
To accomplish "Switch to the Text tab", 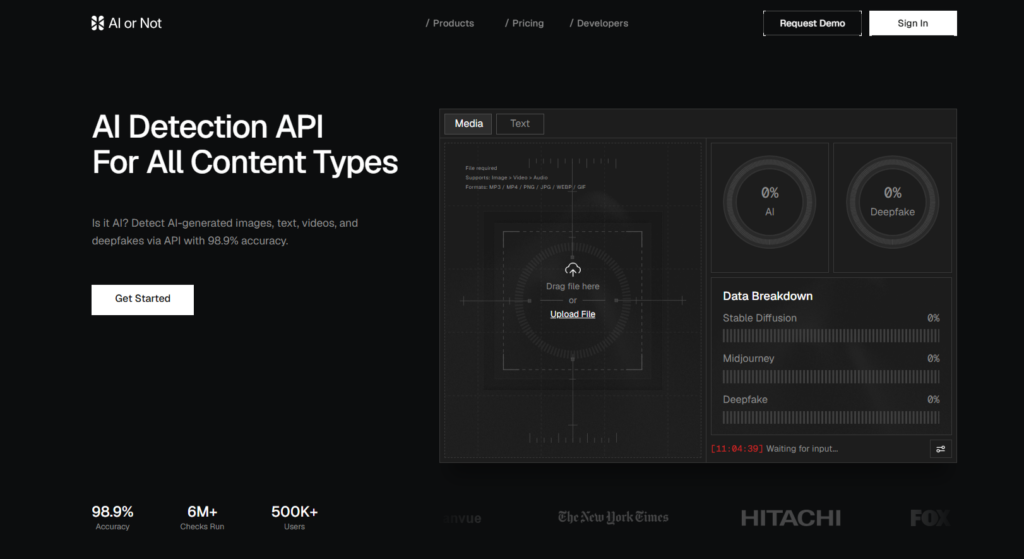I will (520, 123).
